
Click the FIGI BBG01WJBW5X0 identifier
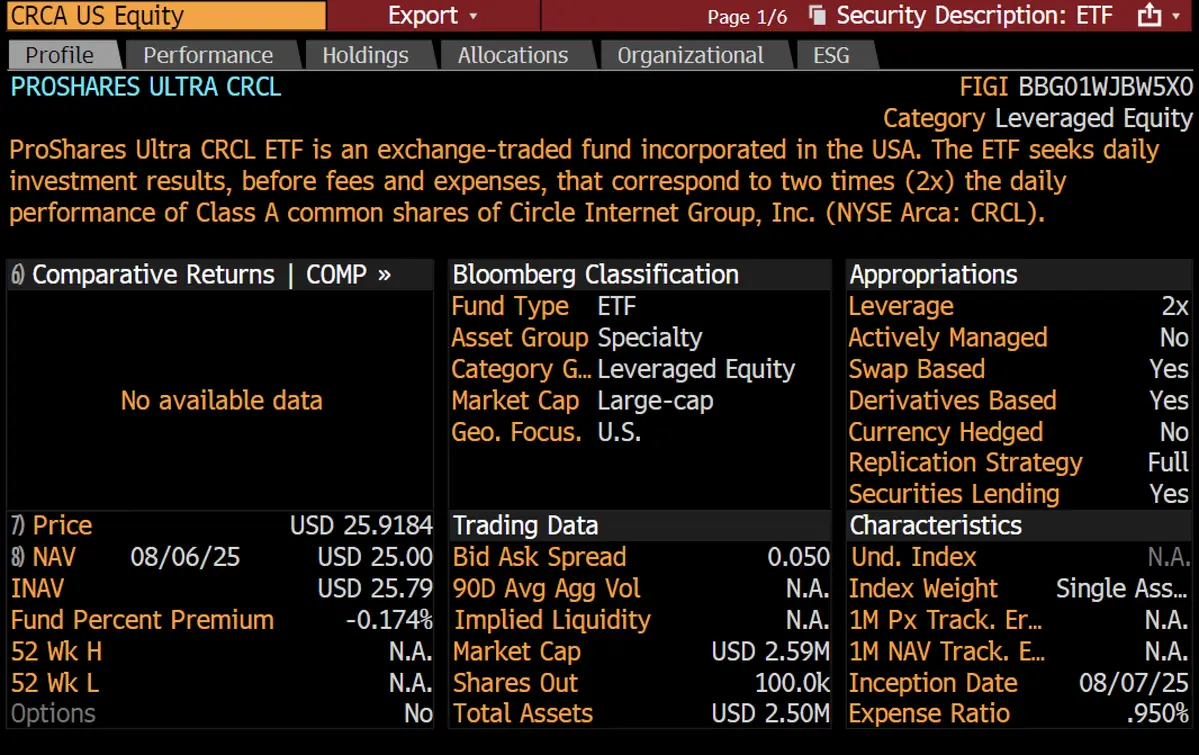click(x=1076, y=87)
